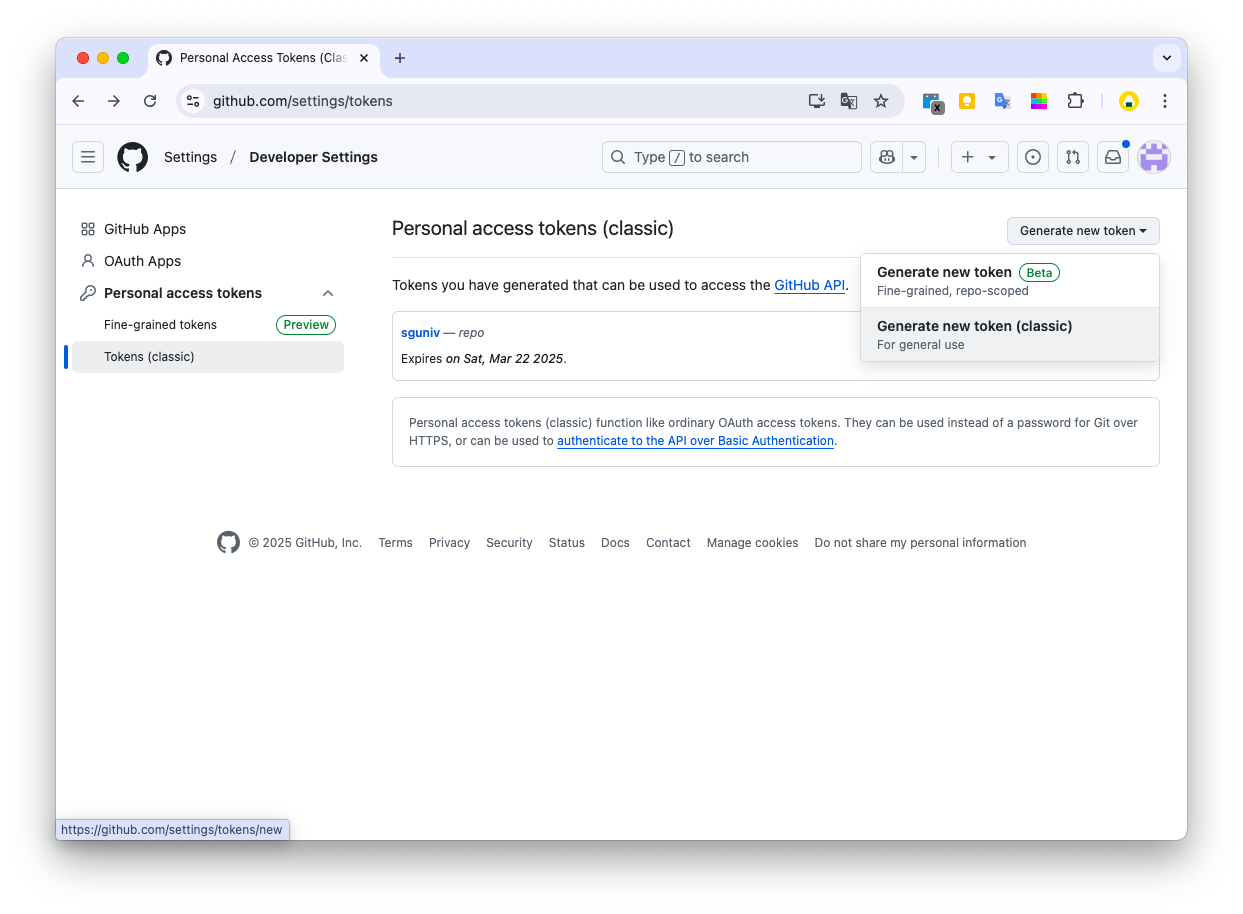
Task: Open the Privacy footer link
Action: [x=449, y=543]
